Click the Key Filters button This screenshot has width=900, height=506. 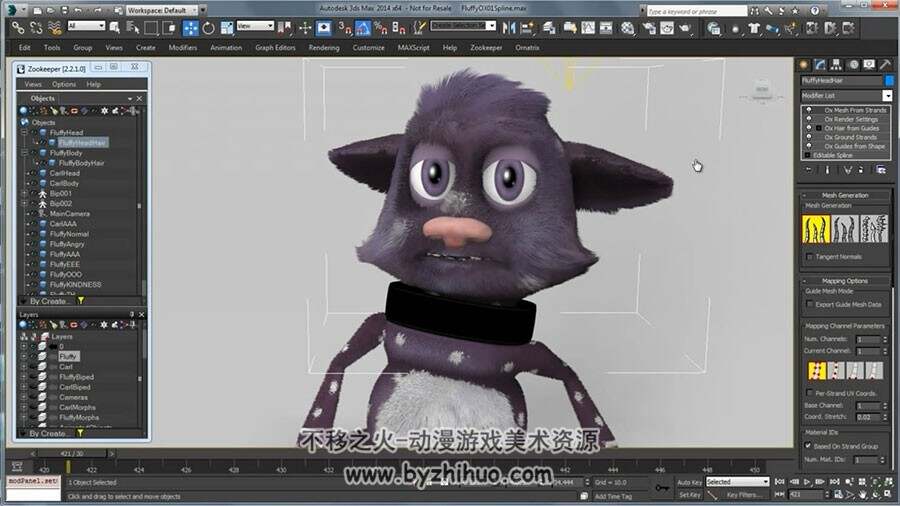(x=744, y=495)
